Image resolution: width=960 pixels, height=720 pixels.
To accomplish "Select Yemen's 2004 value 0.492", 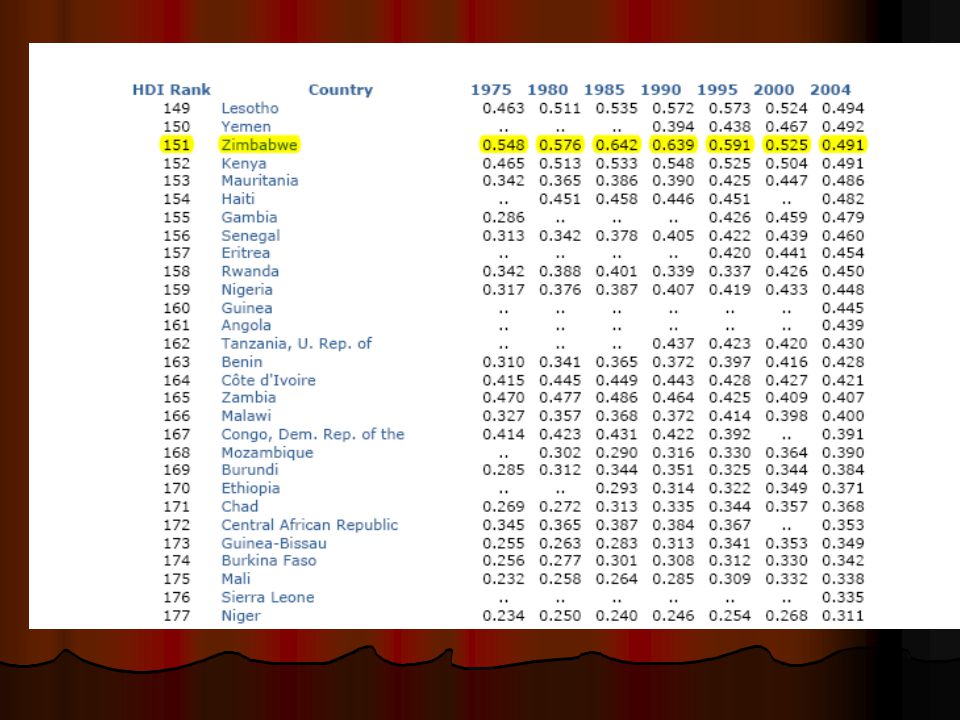I will (843, 127).
